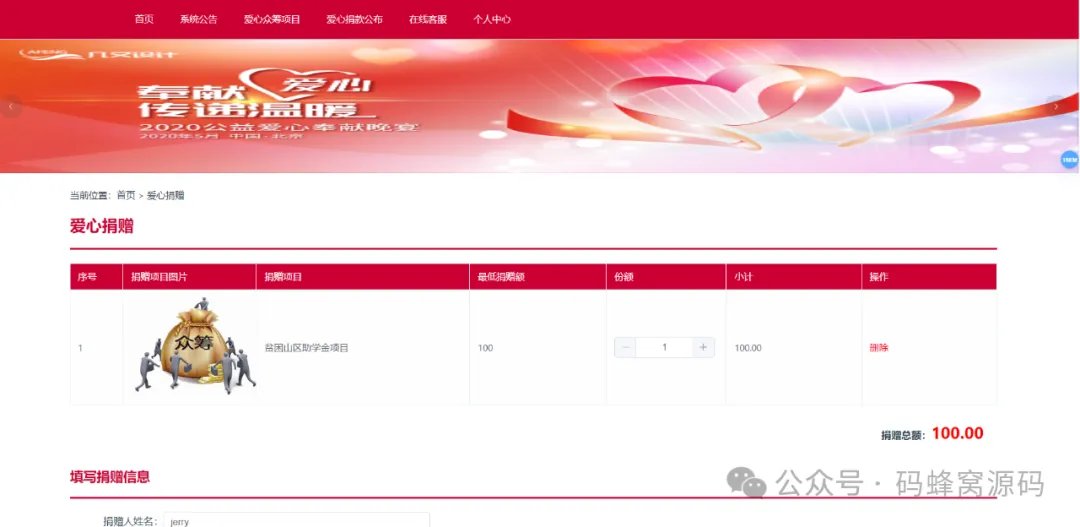Image resolution: width=1080 pixels, height=527 pixels.
Task: Click the 众筹 money bag project image
Action: click(195, 347)
